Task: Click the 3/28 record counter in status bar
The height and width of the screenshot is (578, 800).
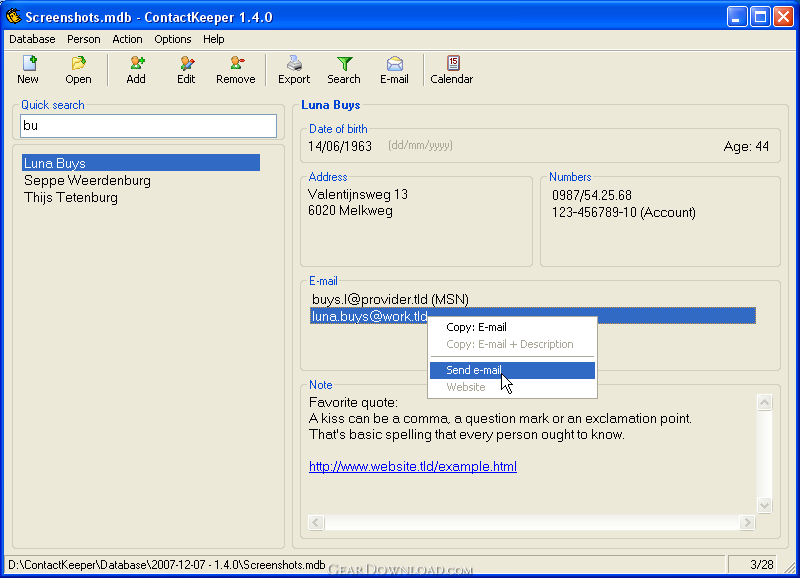Action: 762,565
